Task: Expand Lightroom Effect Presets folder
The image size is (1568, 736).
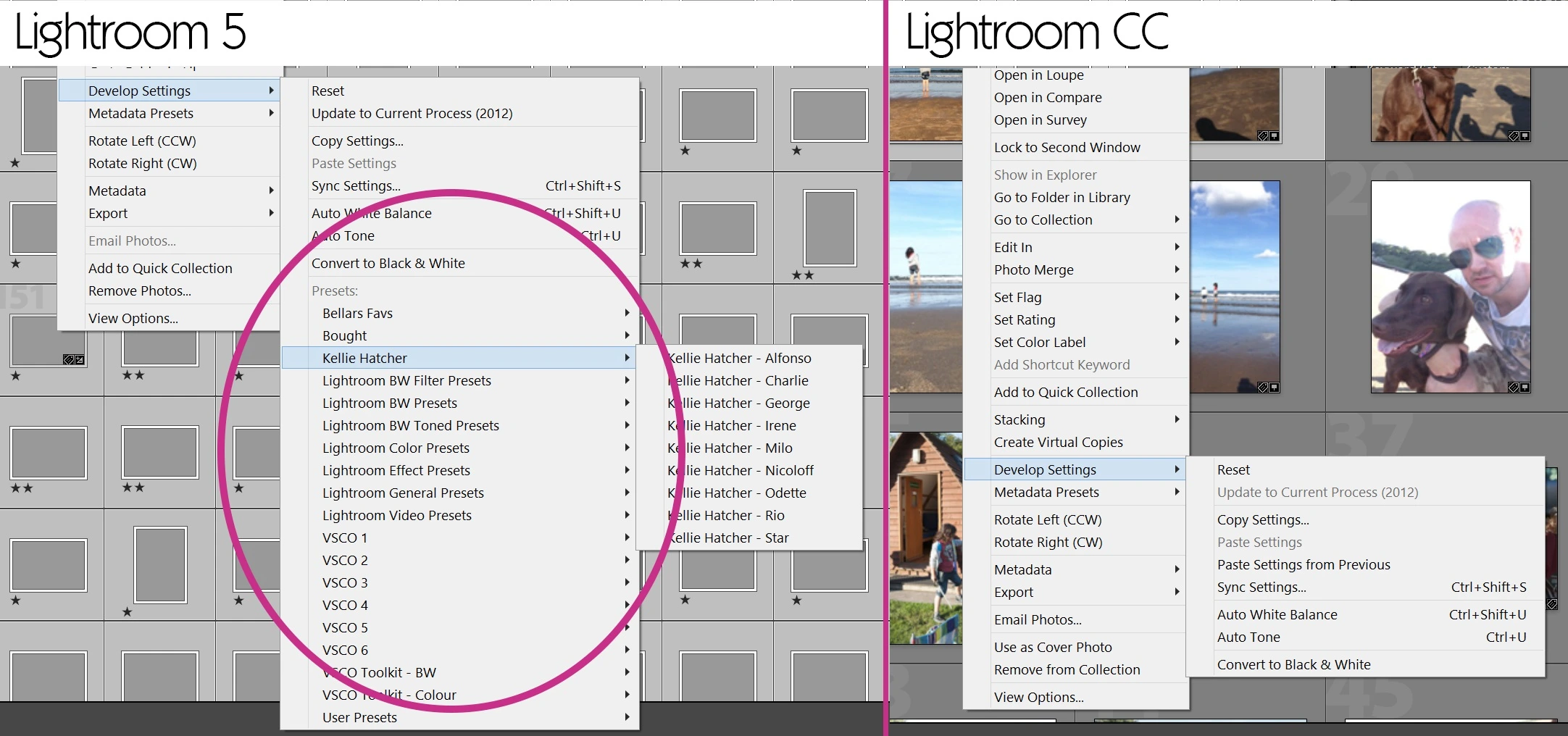Action: click(460, 470)
